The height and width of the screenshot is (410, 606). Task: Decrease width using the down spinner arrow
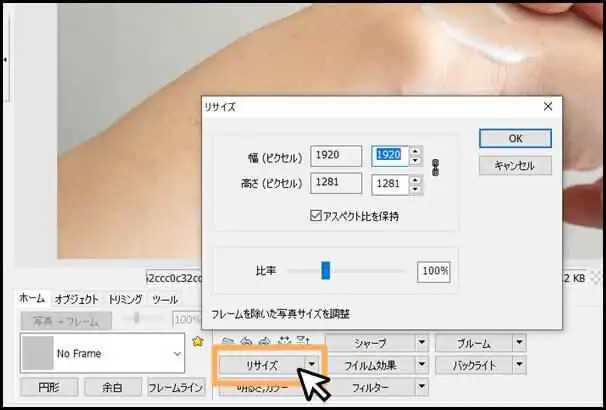415,161
